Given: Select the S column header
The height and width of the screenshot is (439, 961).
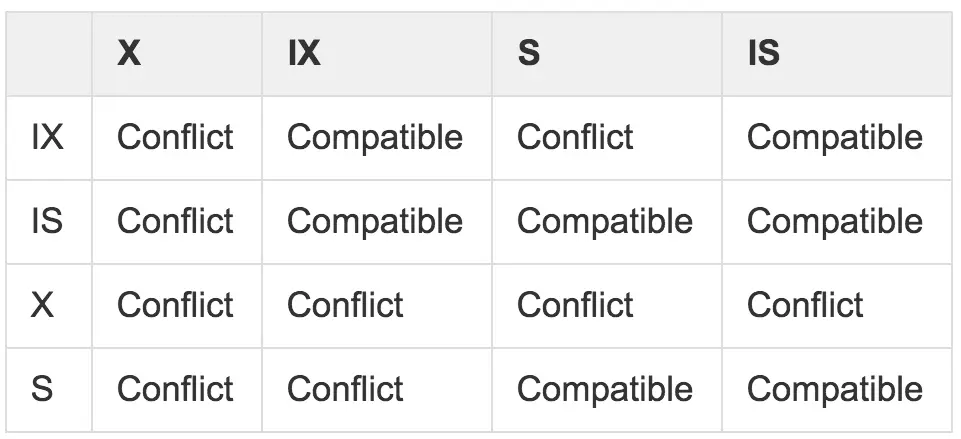Looking at the screenshot, I should tap(529, 53).
